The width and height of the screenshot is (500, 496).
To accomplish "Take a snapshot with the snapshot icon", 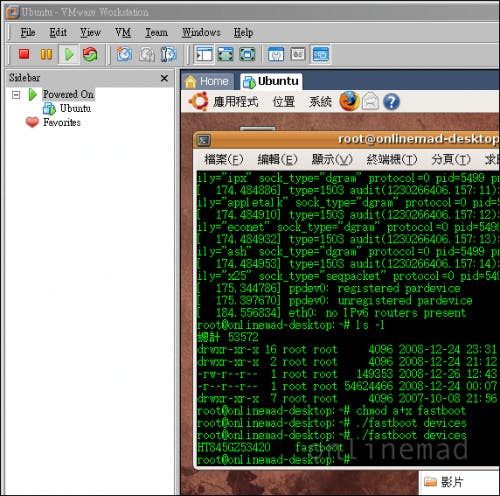I will coord(124,54).
